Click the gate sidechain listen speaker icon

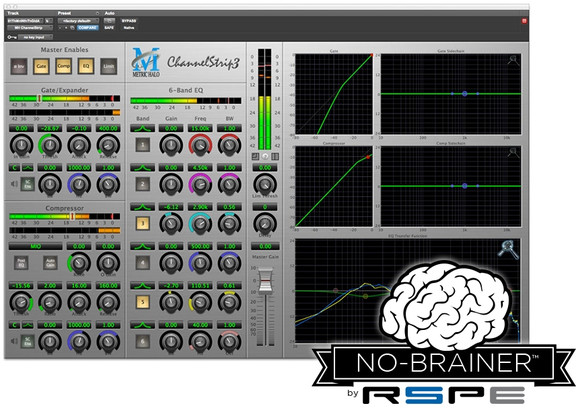coord(14,184)
